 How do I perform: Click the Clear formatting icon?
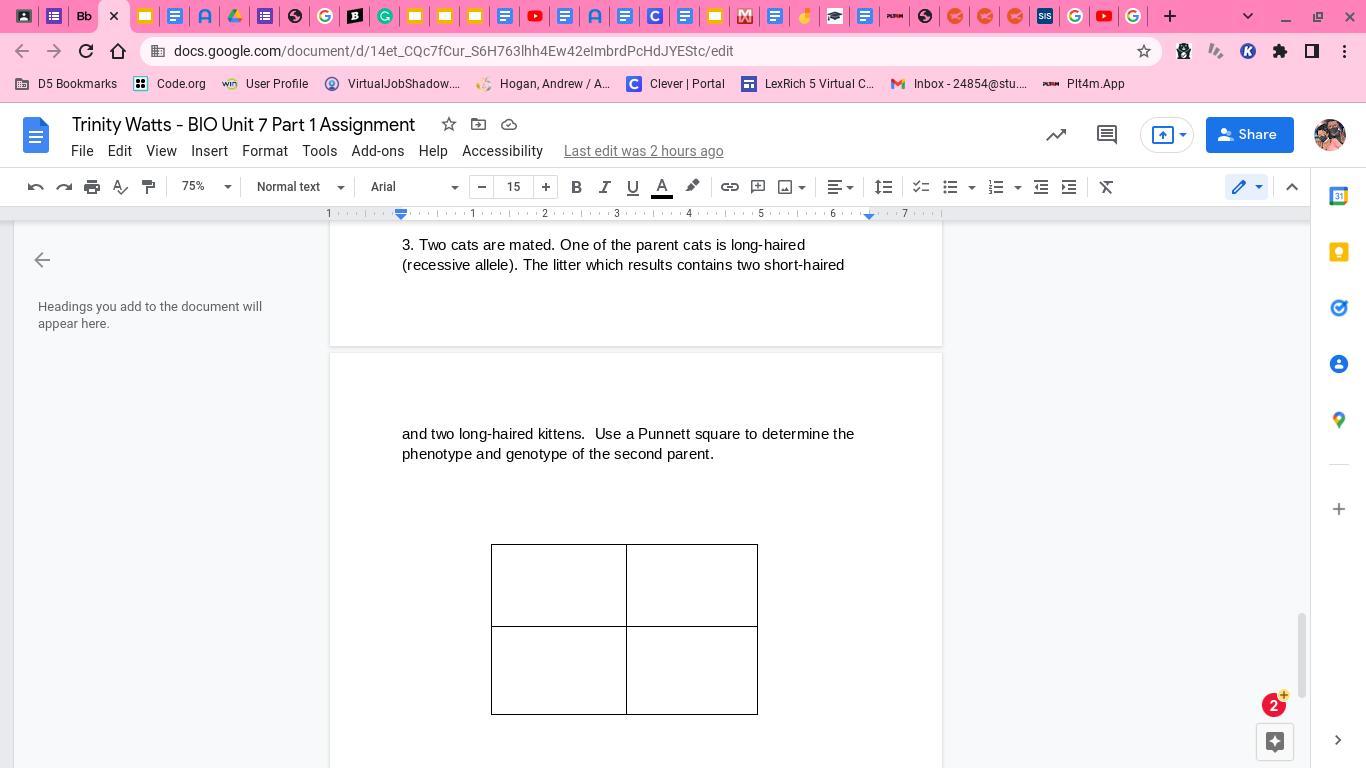click(x=1106, y=187)
